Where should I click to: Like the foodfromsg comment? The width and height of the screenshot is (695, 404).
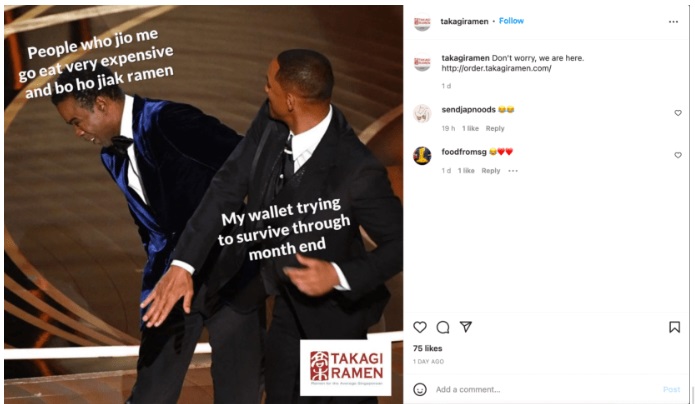click(678, 155)
